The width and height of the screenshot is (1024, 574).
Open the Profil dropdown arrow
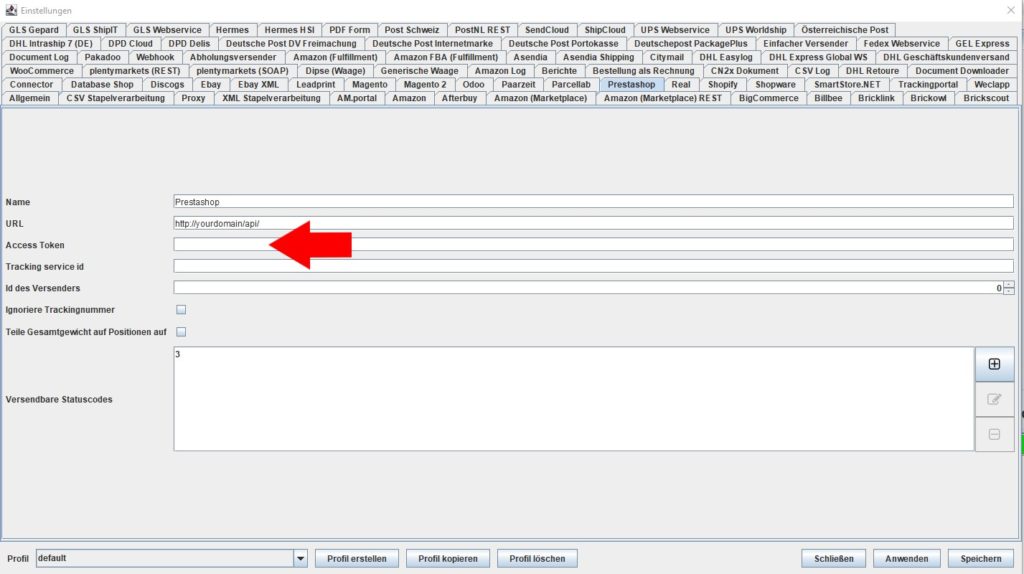(300, 558)
